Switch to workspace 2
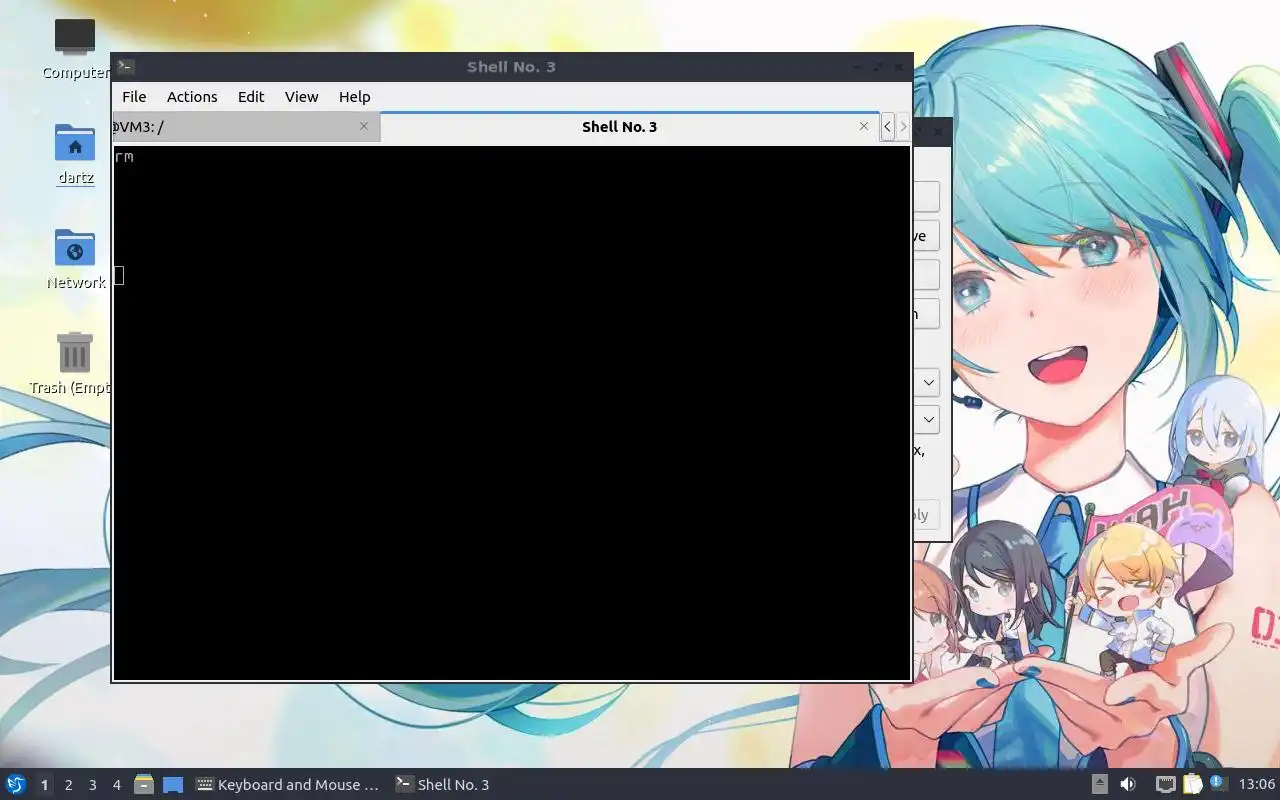This screenshot has width=1280, height=800. point(68,785)
